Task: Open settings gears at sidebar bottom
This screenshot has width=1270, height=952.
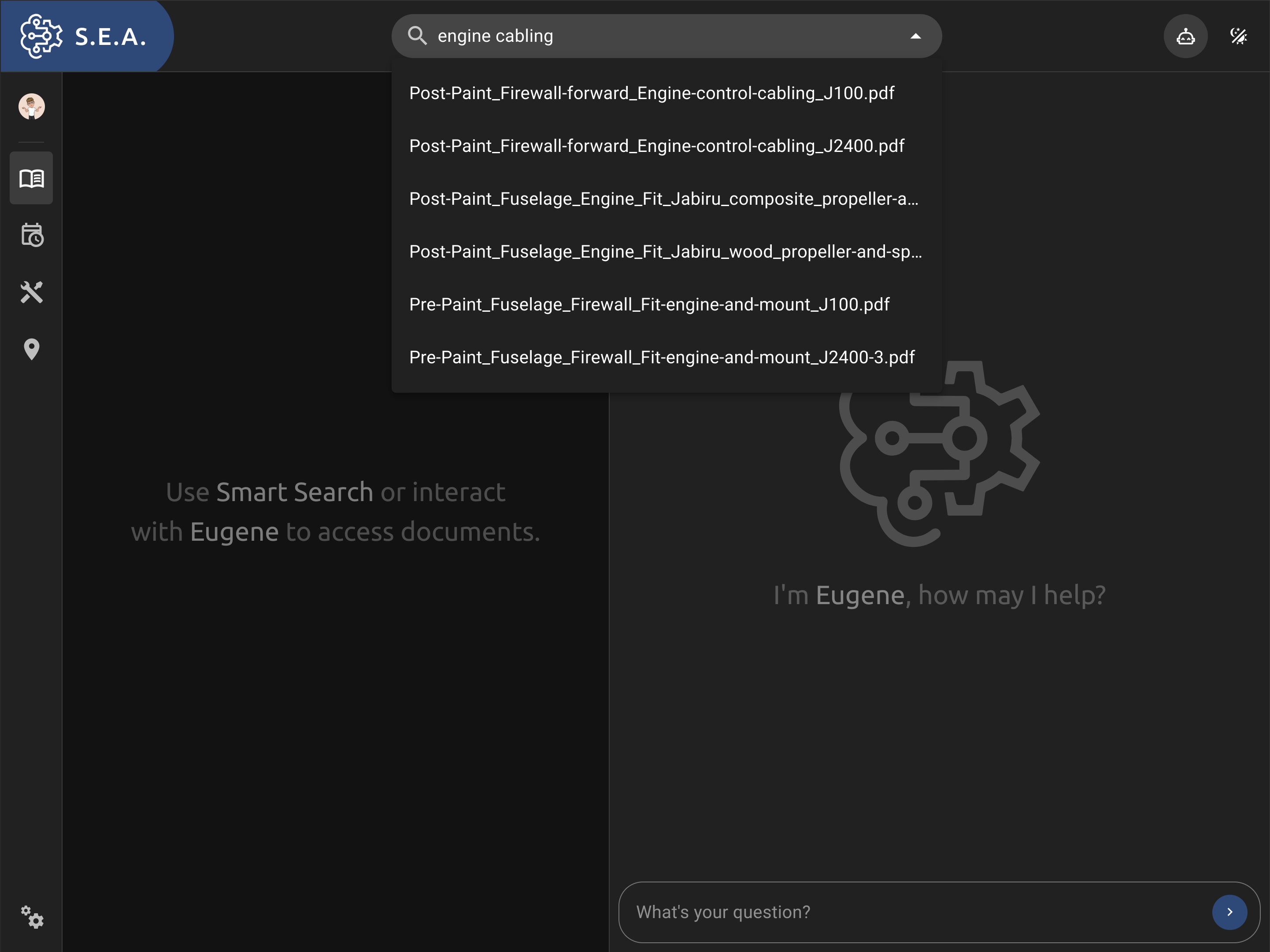Action: point(32,917)
